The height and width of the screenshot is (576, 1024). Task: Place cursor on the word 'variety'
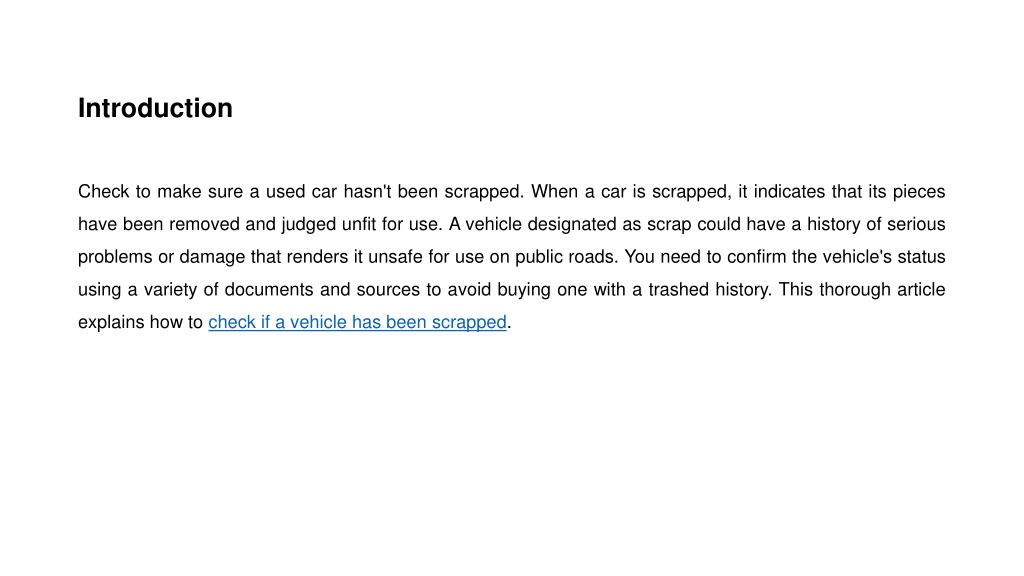[170, 290]
